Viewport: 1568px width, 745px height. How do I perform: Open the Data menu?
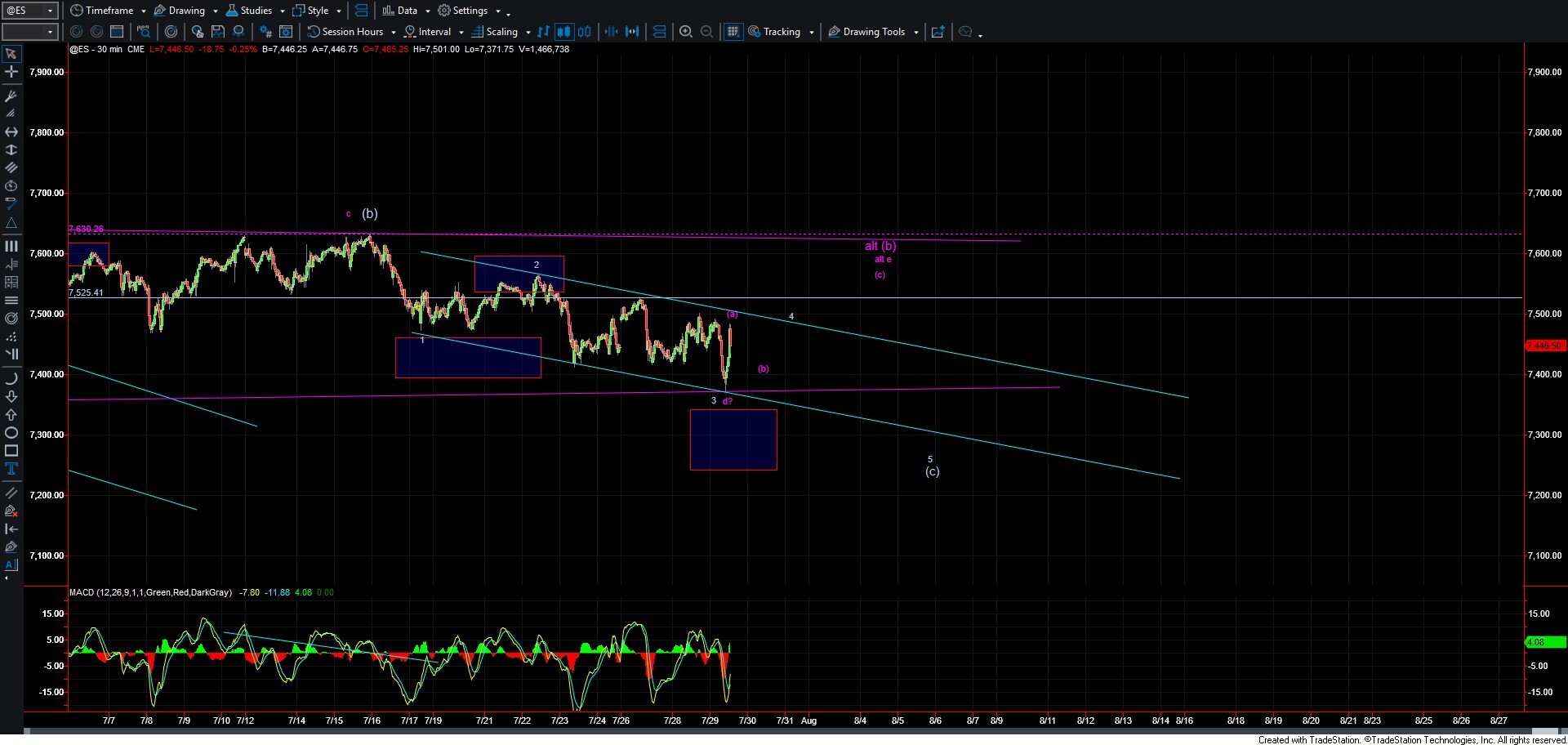pyautogui.click(x=400, y=11)
